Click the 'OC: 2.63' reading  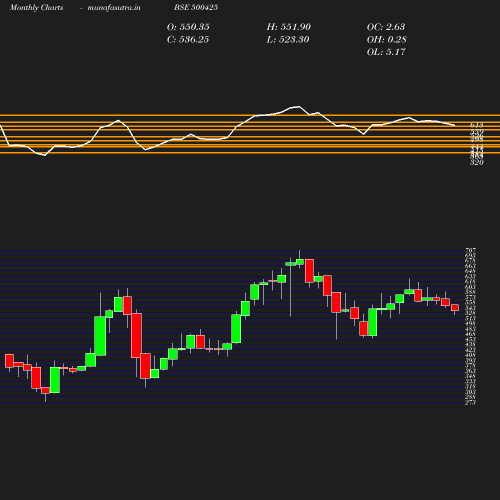pyautogui.click(x=386, y=27)
